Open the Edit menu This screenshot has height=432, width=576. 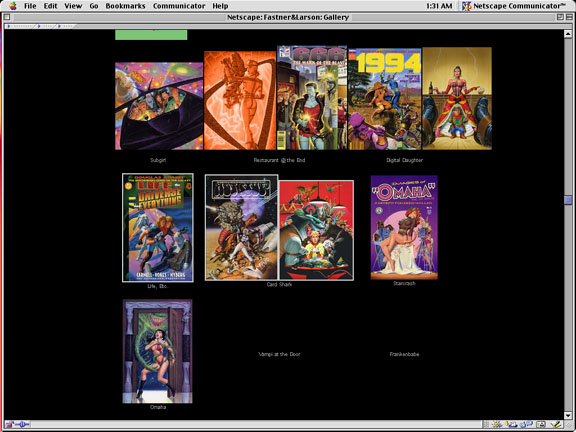(x=50, y=6)
